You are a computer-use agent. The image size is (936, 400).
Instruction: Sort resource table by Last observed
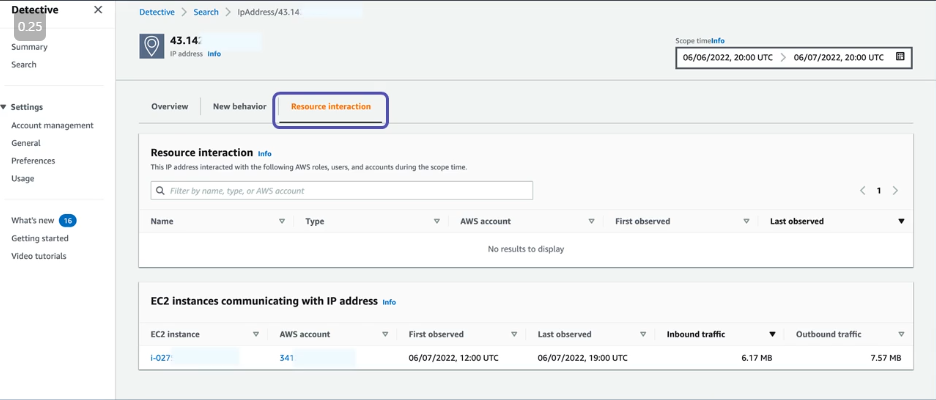click(x=901, y=221)
